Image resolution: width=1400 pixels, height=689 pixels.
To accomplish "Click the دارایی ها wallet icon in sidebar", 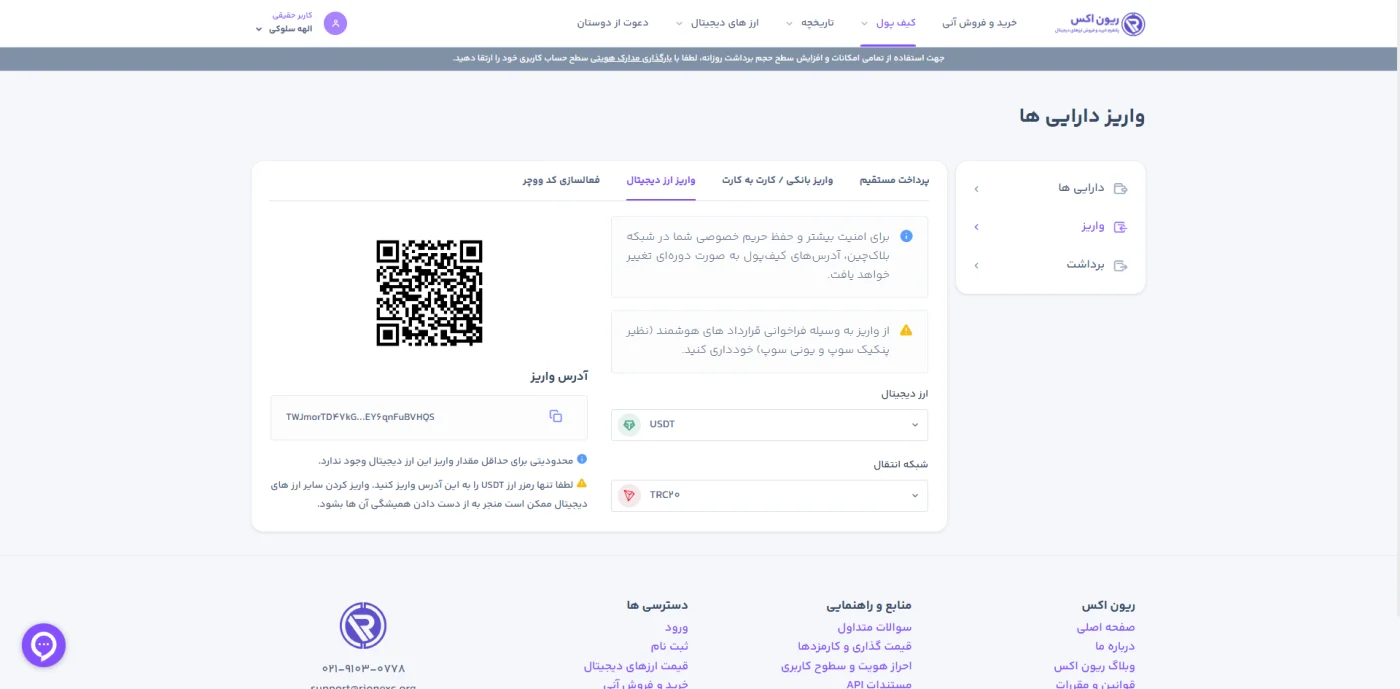I will pos(1120,188).
